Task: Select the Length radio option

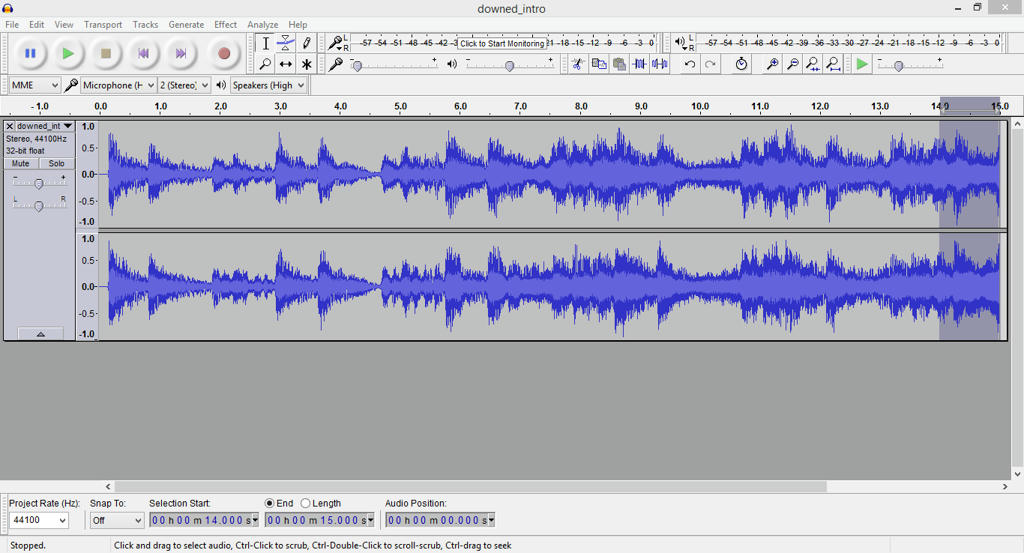Action: pyautogui.click(x=305, y=503)
